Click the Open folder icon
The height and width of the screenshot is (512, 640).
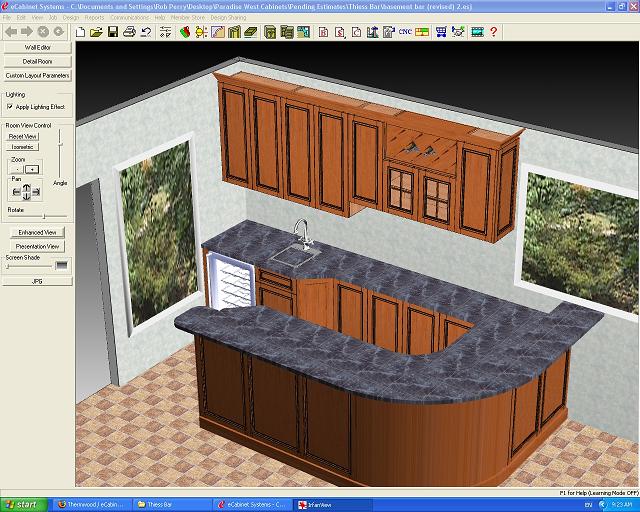coord(96,32)
